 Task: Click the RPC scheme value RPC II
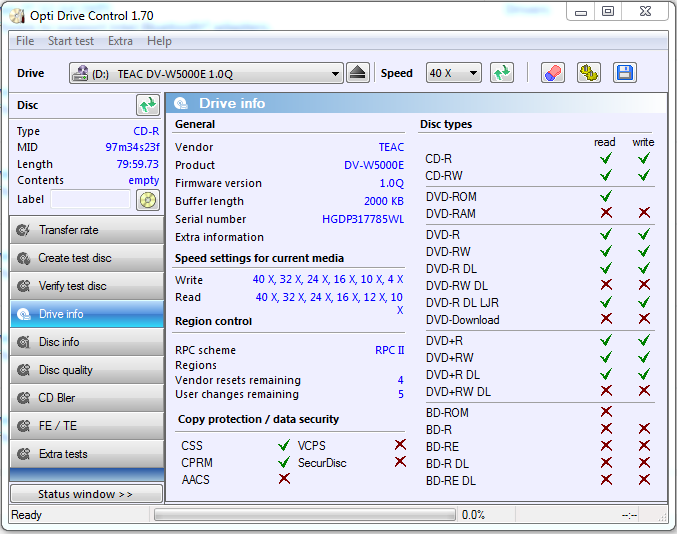pyautogui.click(x=390, y=350)
